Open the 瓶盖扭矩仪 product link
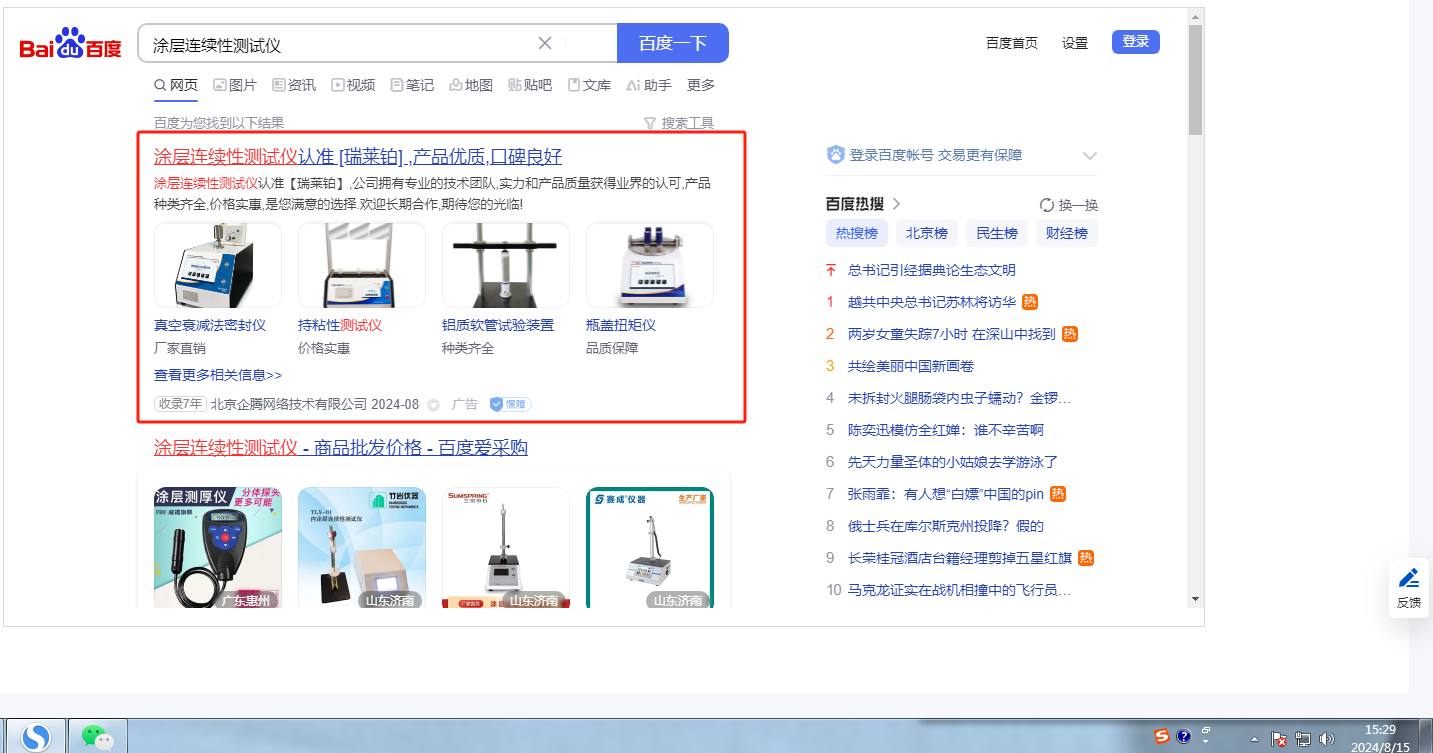1433x753 pixels. pyautogui.click(x=621, y=325)
